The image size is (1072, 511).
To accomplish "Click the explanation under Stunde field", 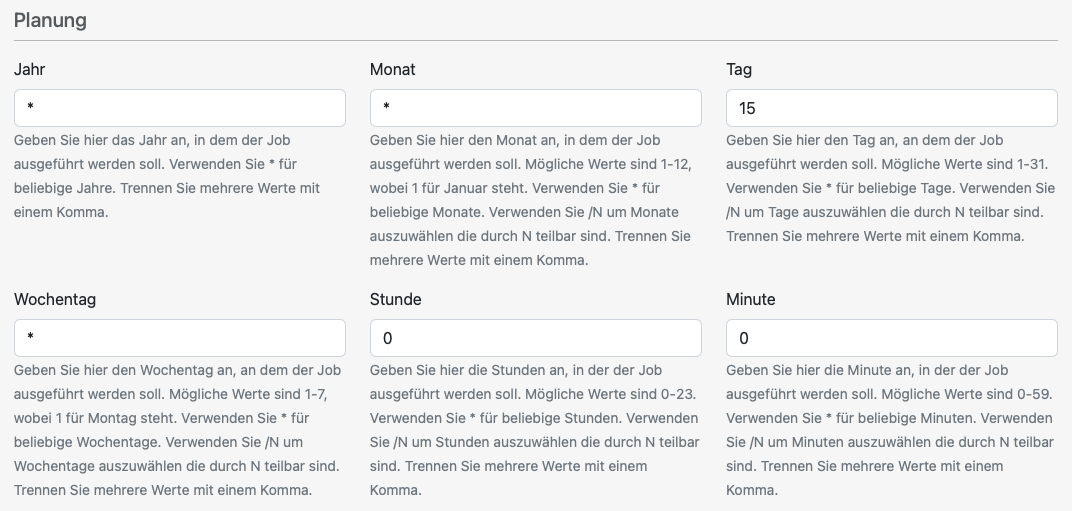I will point(534,430).
